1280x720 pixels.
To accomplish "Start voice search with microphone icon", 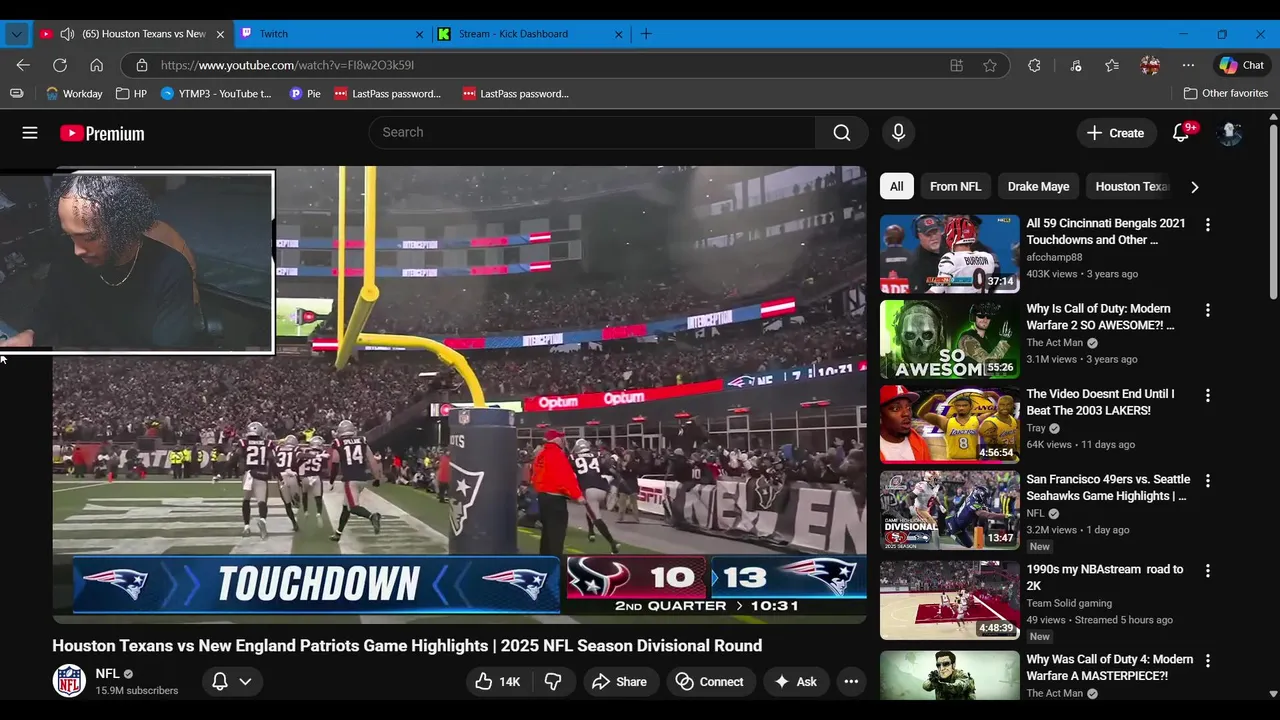I will [x=898, y=133].
